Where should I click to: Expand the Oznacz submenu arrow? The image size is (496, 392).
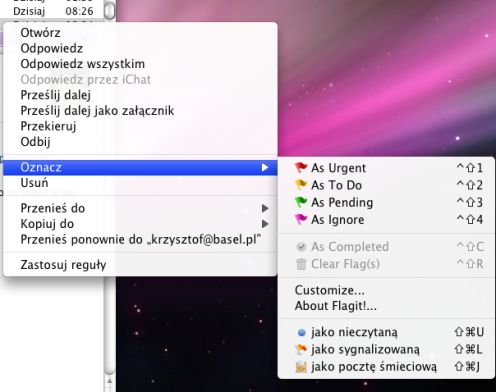click(265, 167)
